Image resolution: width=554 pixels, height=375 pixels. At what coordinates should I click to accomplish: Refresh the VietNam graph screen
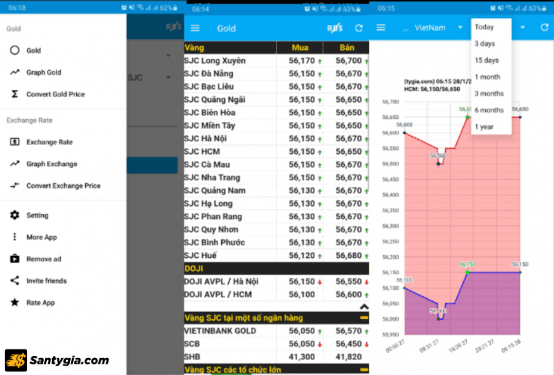[x=544, y=28]
